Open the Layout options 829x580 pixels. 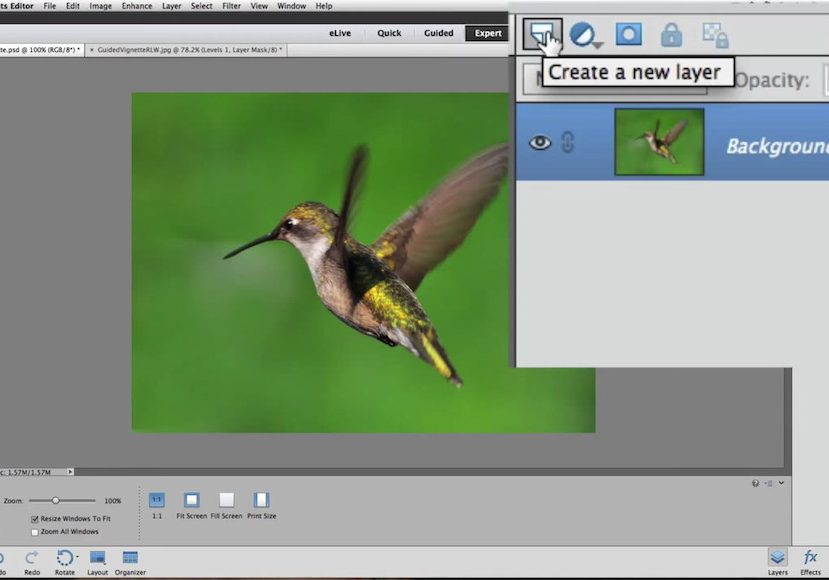[x=97, y=563]
